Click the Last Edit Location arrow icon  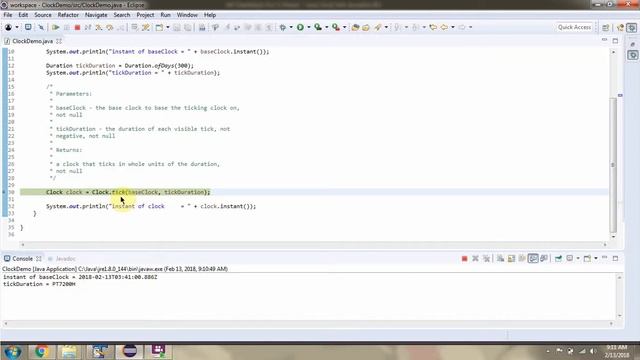[x=433, y=27]
